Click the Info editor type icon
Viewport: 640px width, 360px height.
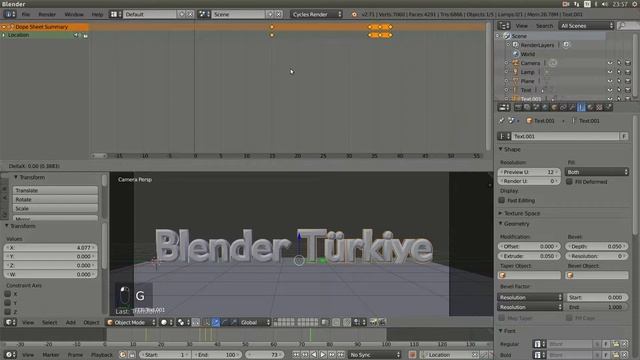click(x=9, y=14)
